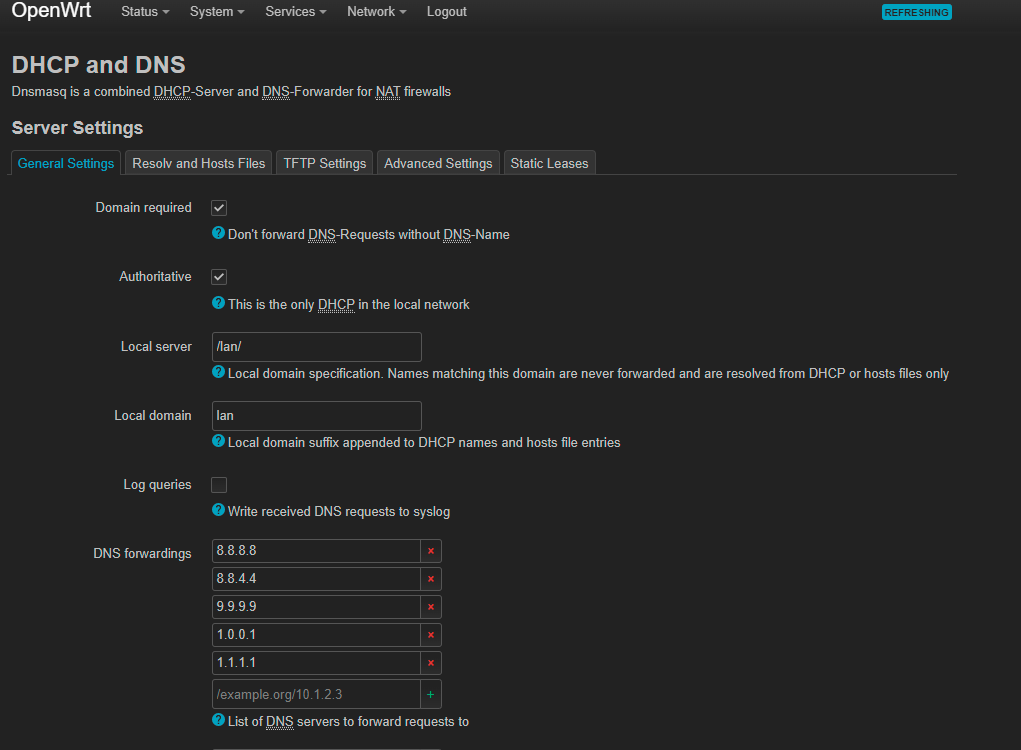Viewport: 1021px width, 750px height.
Task: Open the Network dropdown menu
Action: coord(376,12)
